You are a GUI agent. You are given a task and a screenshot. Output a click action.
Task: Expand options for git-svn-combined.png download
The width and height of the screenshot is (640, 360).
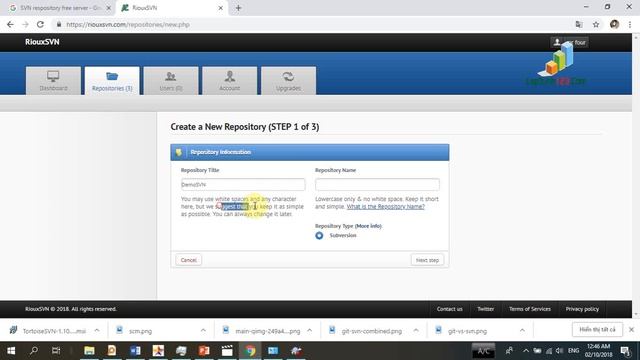[416, 330]
